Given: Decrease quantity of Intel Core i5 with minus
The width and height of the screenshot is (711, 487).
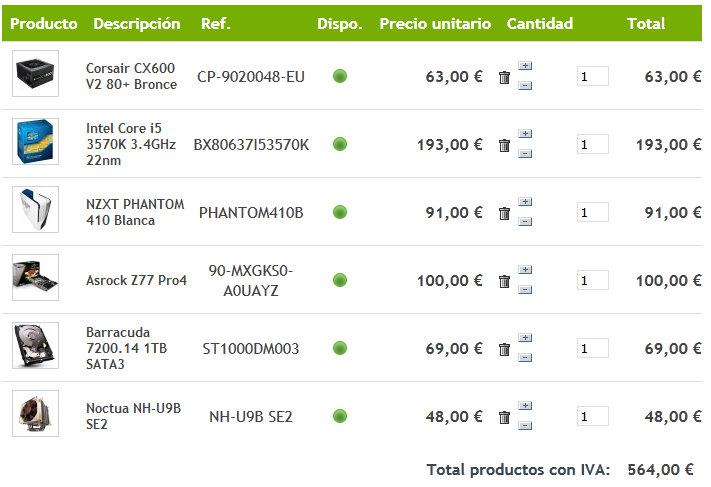Looking at the screenshot, I should pyautogui.click(x=526, y=154).
